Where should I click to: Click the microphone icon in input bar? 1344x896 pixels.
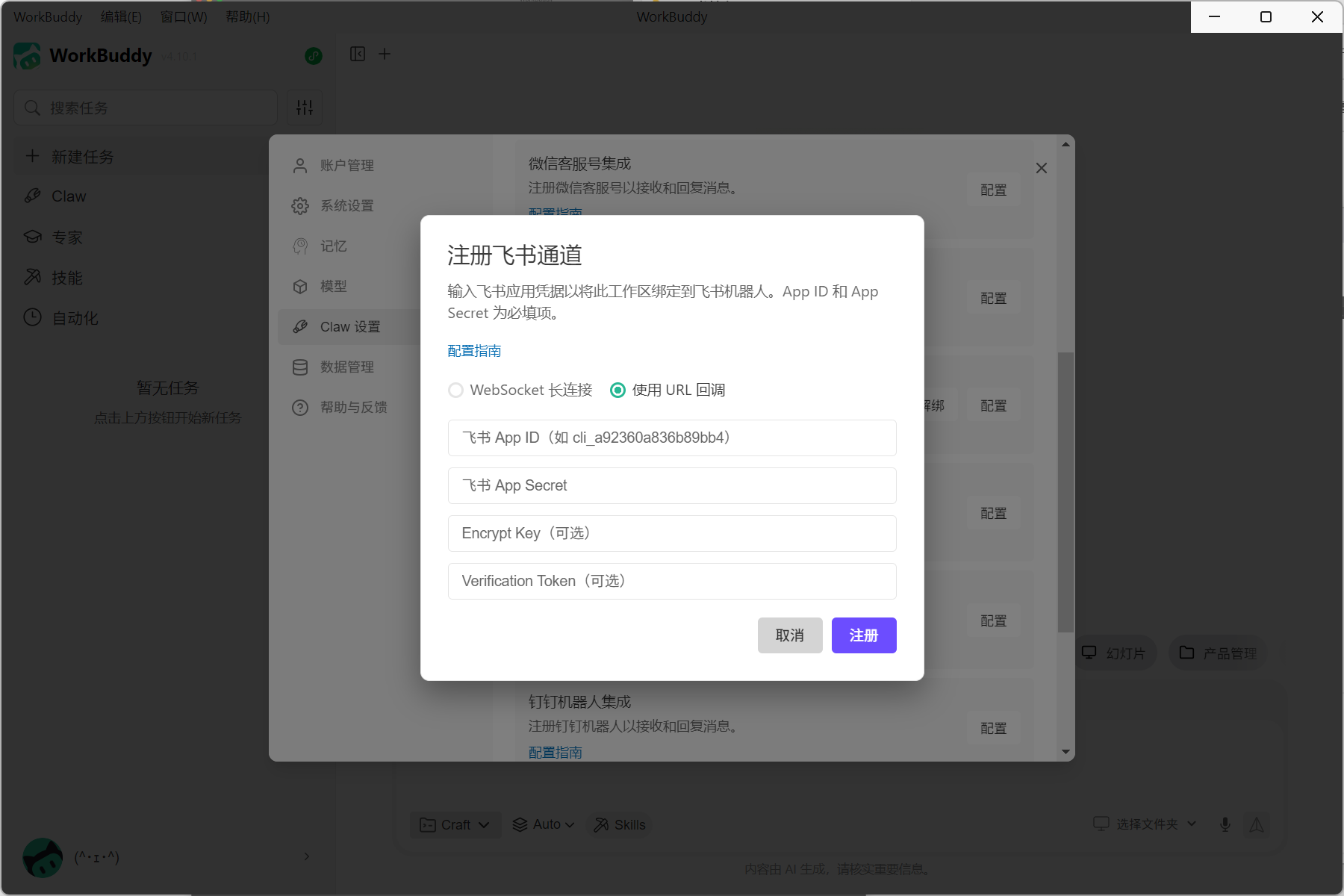[x=1225, y=824]
